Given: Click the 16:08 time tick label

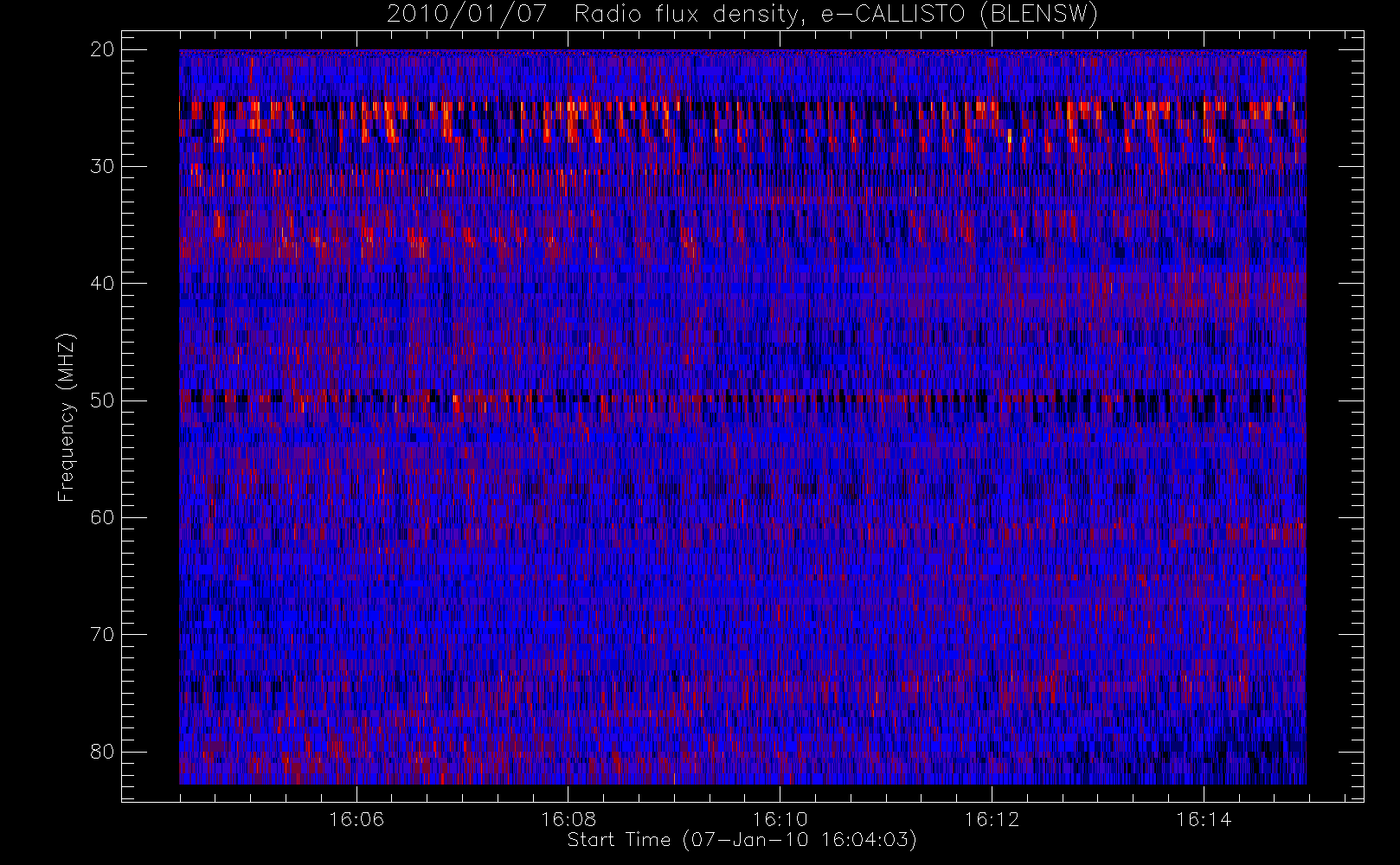Looking at the screenshot, I should click(568, 818).
